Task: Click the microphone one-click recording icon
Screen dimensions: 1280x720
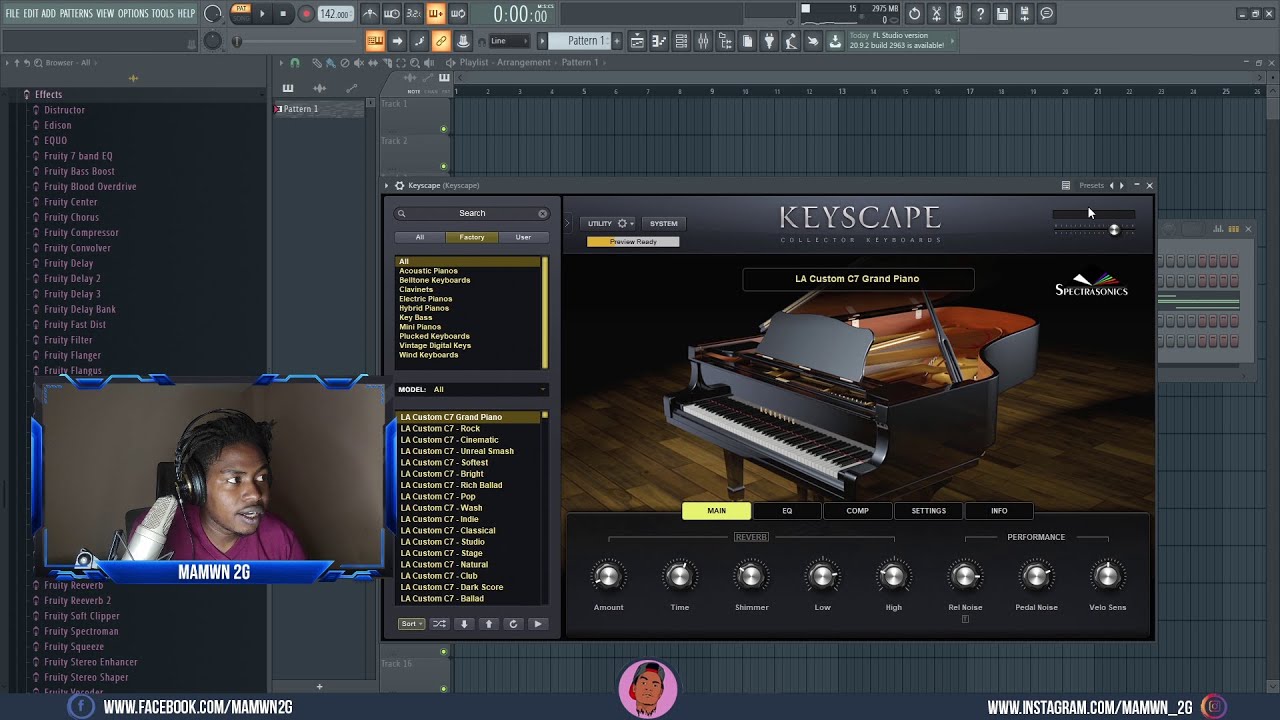Action: [958, 14]
